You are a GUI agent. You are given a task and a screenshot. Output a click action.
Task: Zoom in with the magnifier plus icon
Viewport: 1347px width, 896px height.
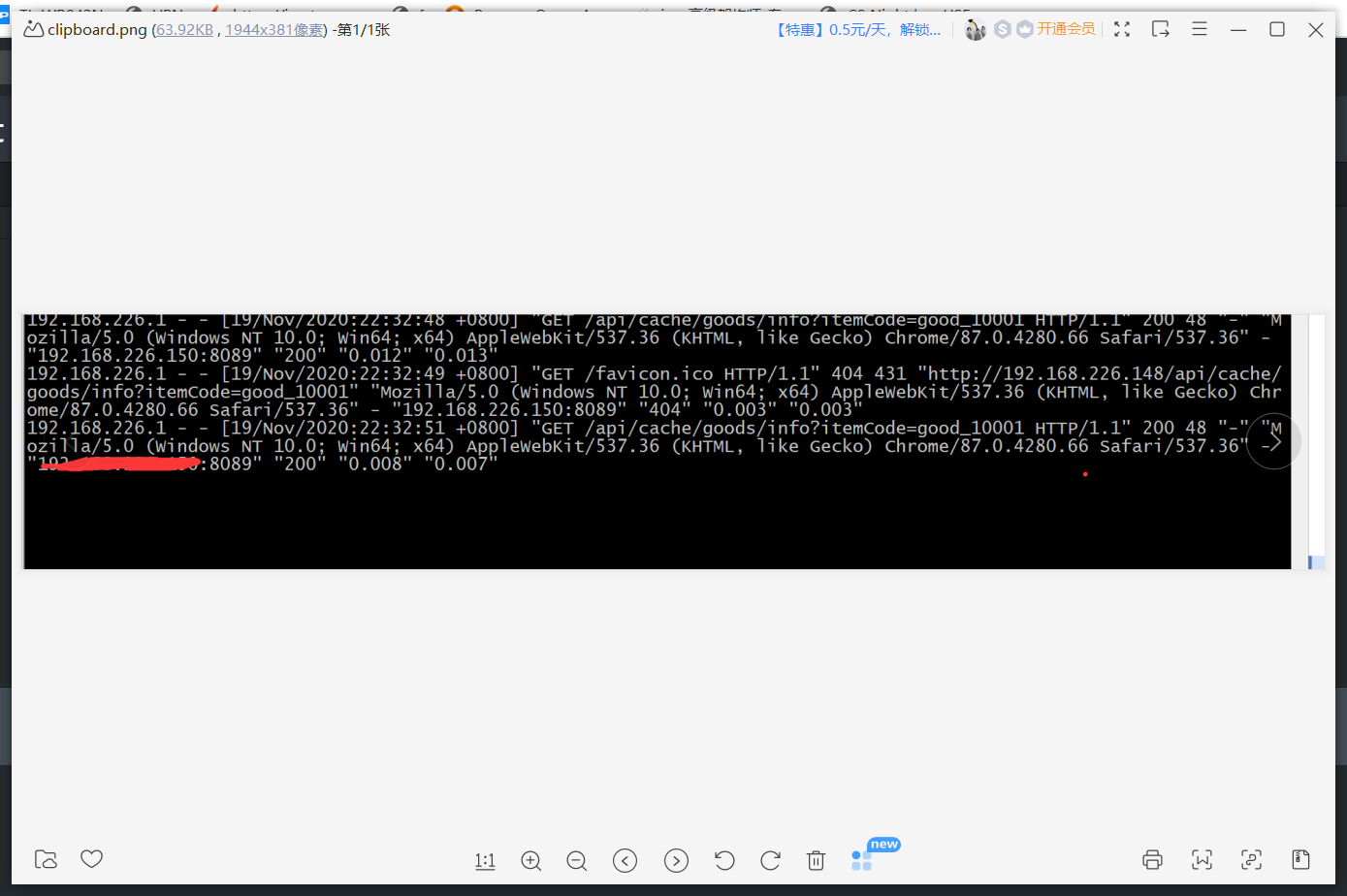coord(531,860)
